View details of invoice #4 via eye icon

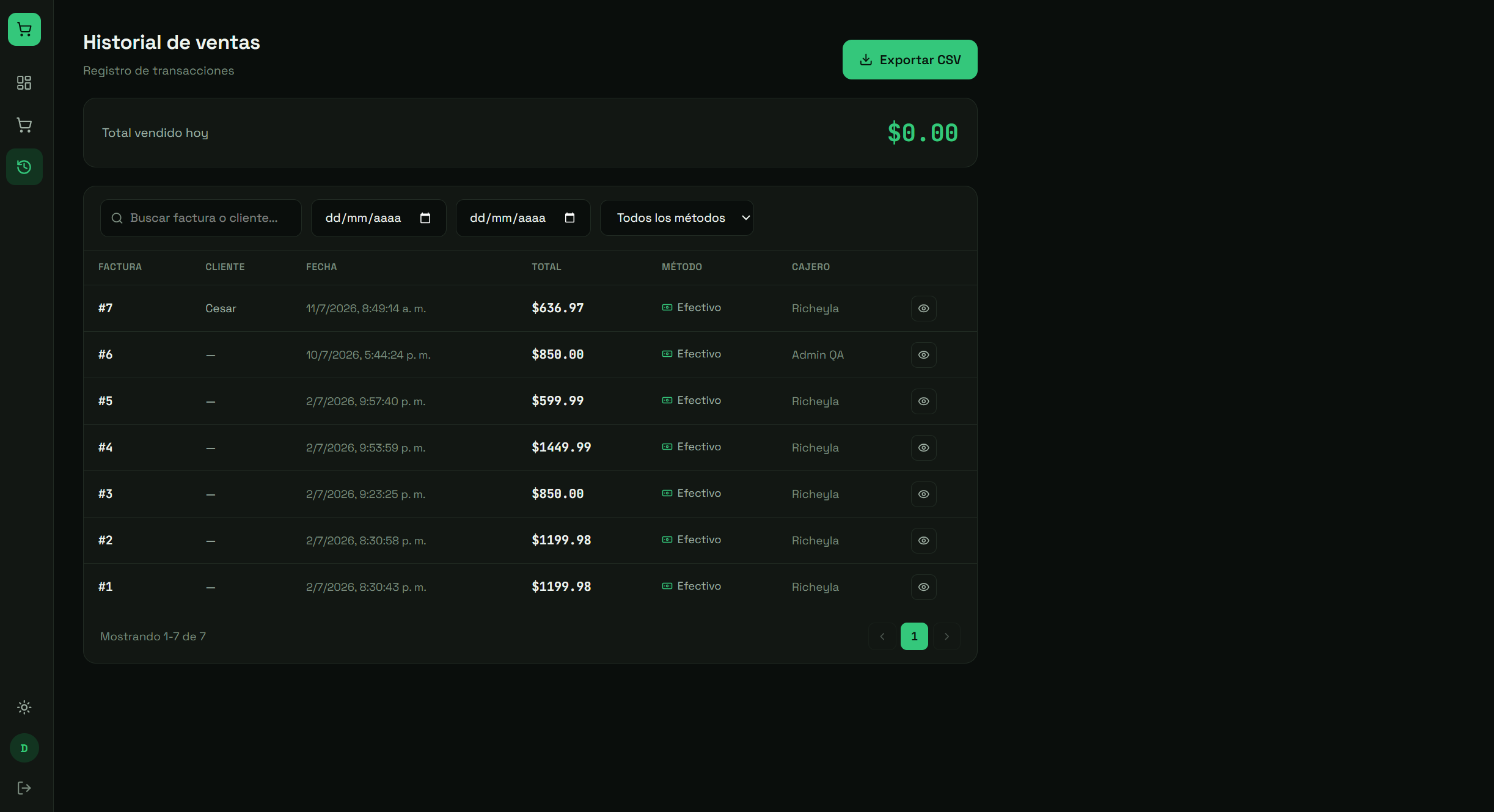click(x=924, y=448)
